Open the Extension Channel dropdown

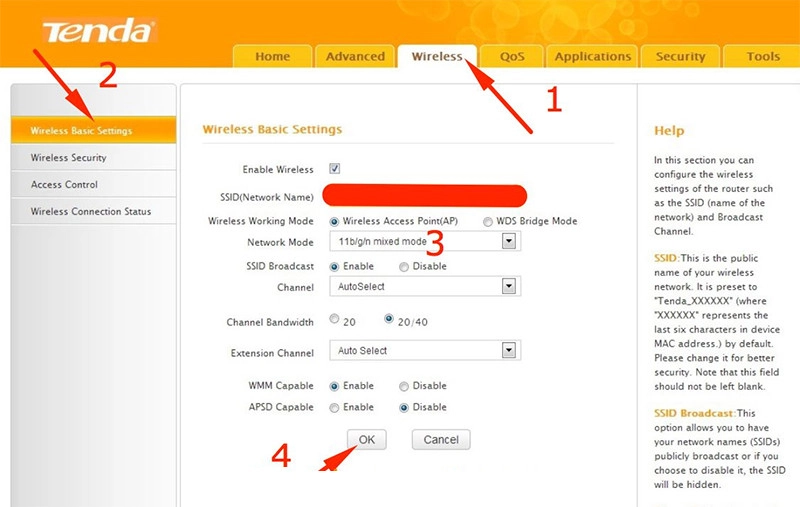coord(508,351)
